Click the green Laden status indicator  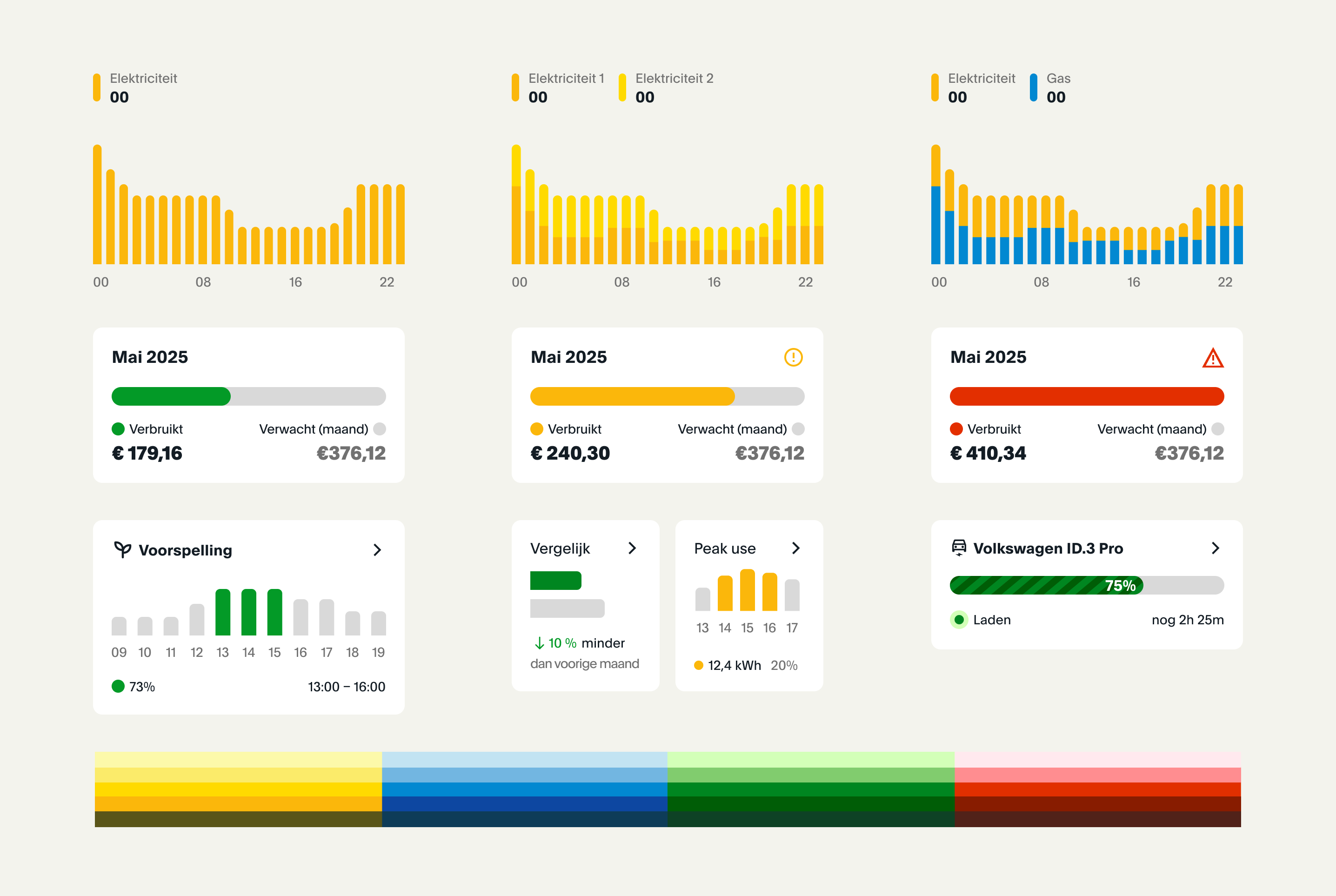pyautogui.click(x=959, y=619)
